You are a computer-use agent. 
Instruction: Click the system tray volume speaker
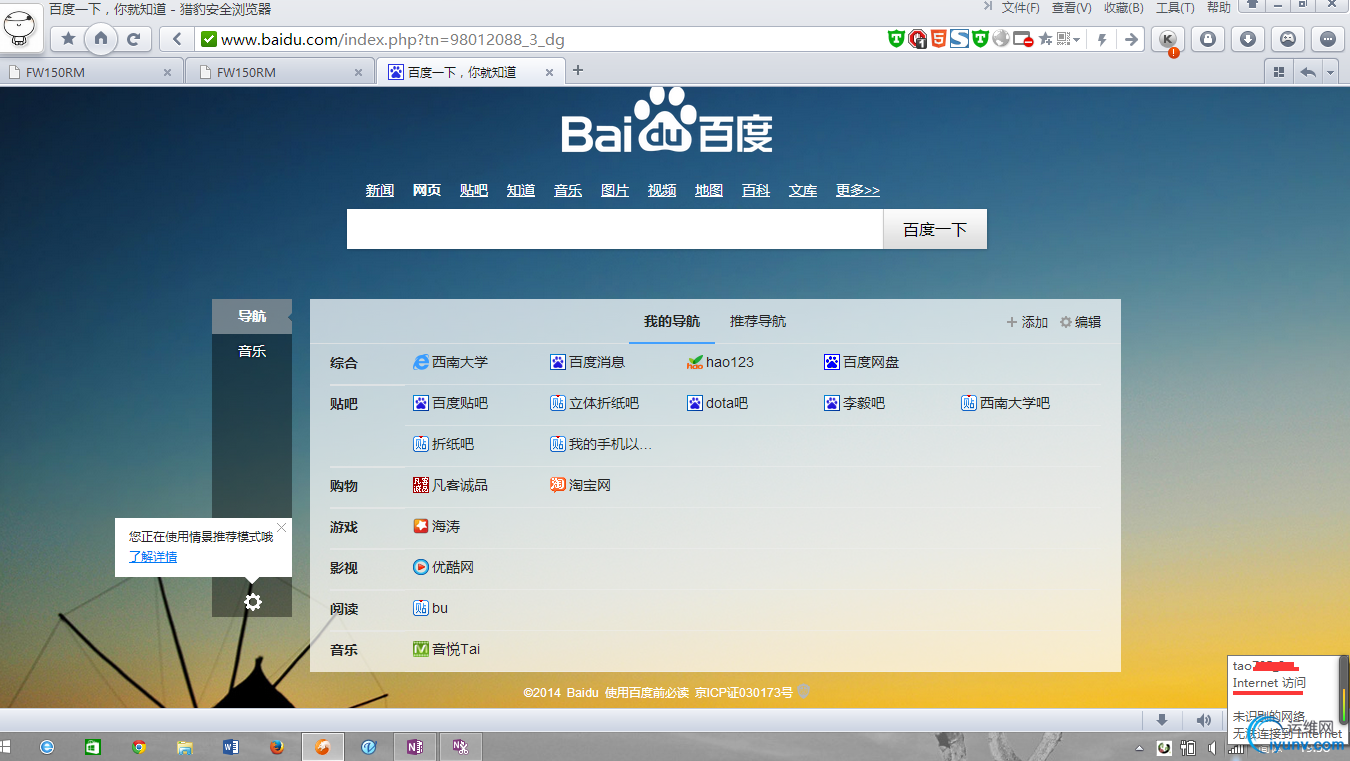(1212, 747)
